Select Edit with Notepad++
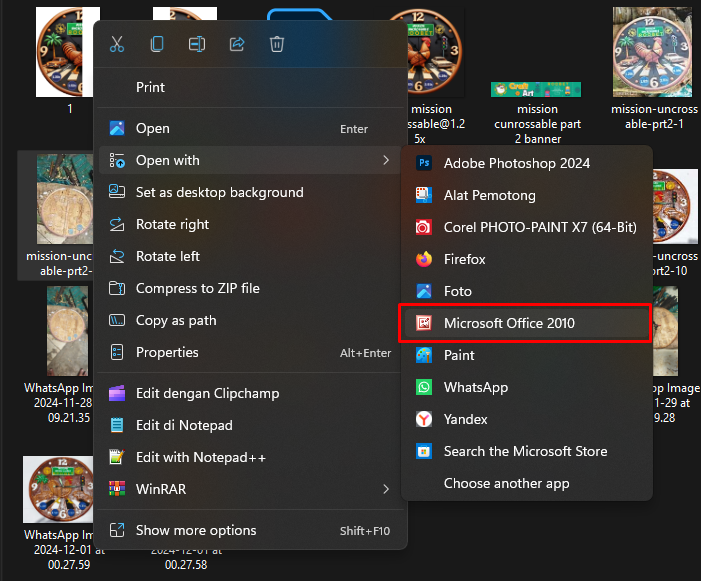 point(250,457)
